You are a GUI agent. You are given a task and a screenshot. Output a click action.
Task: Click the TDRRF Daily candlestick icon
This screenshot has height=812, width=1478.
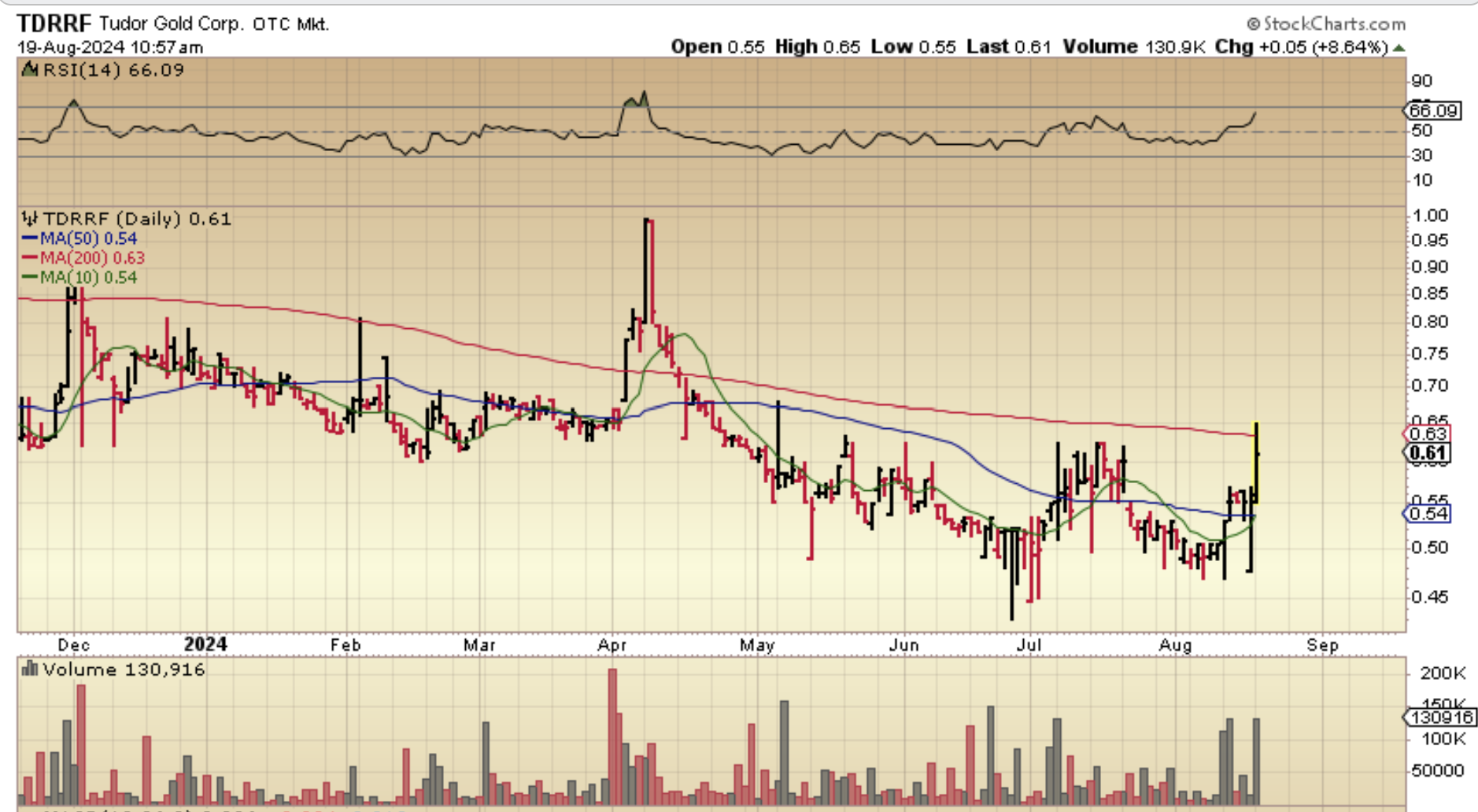30,218
